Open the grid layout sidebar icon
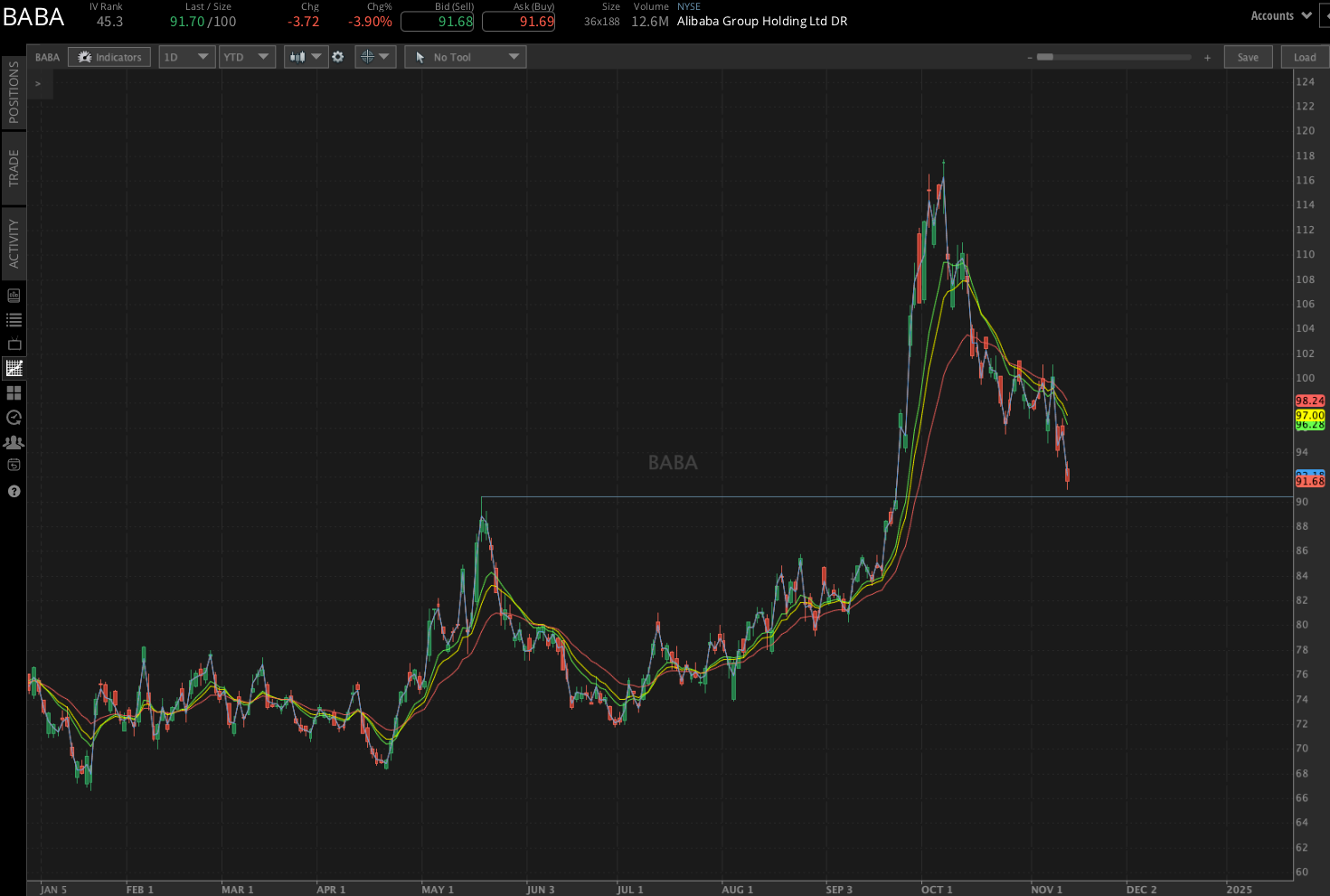1330x896 pixels. pos(13,392)
